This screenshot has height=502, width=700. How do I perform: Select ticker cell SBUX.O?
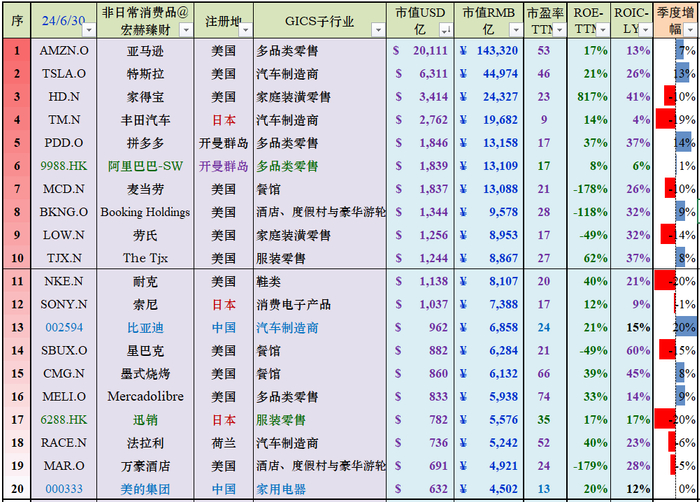pos(64,350)
